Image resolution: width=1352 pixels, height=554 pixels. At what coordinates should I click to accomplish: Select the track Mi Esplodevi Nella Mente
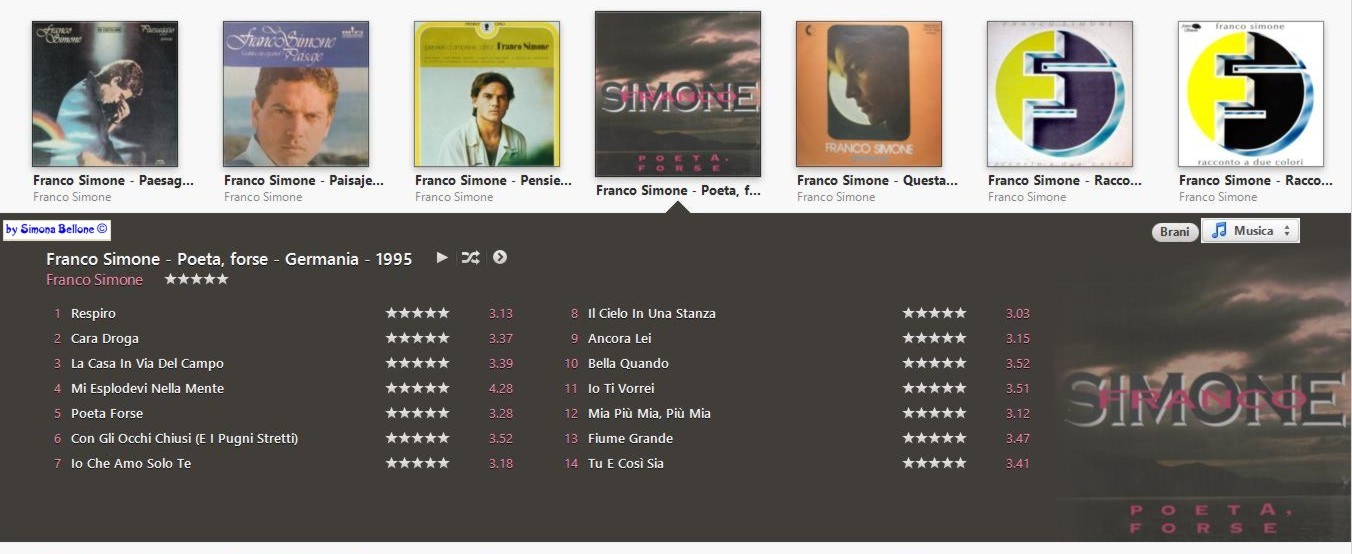147,388
